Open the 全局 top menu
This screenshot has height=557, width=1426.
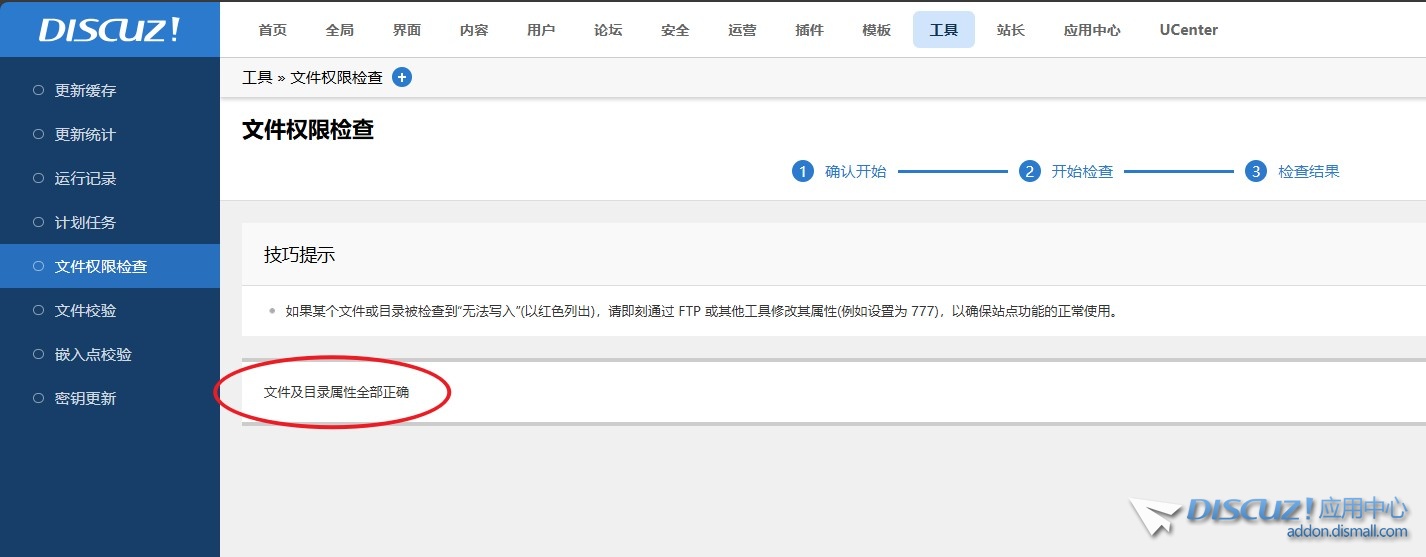[339, 30]
